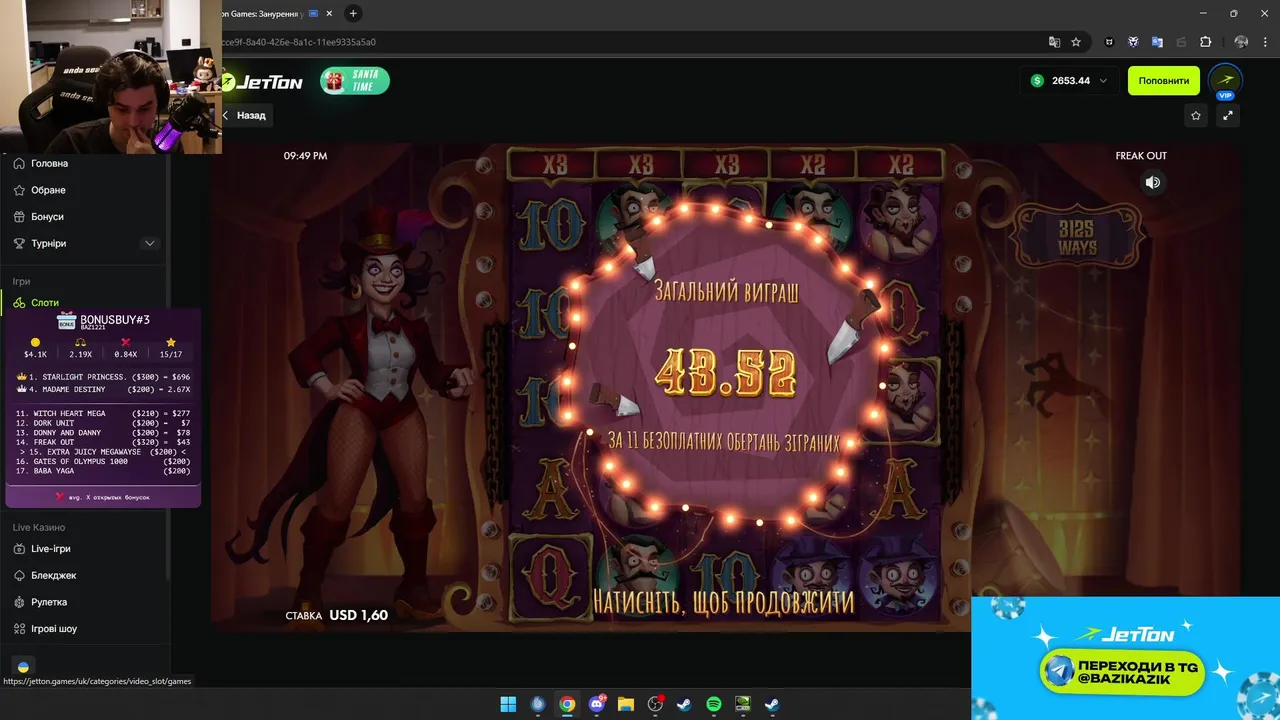Open Chrome from the taskbar

click(x=567, y=704)
